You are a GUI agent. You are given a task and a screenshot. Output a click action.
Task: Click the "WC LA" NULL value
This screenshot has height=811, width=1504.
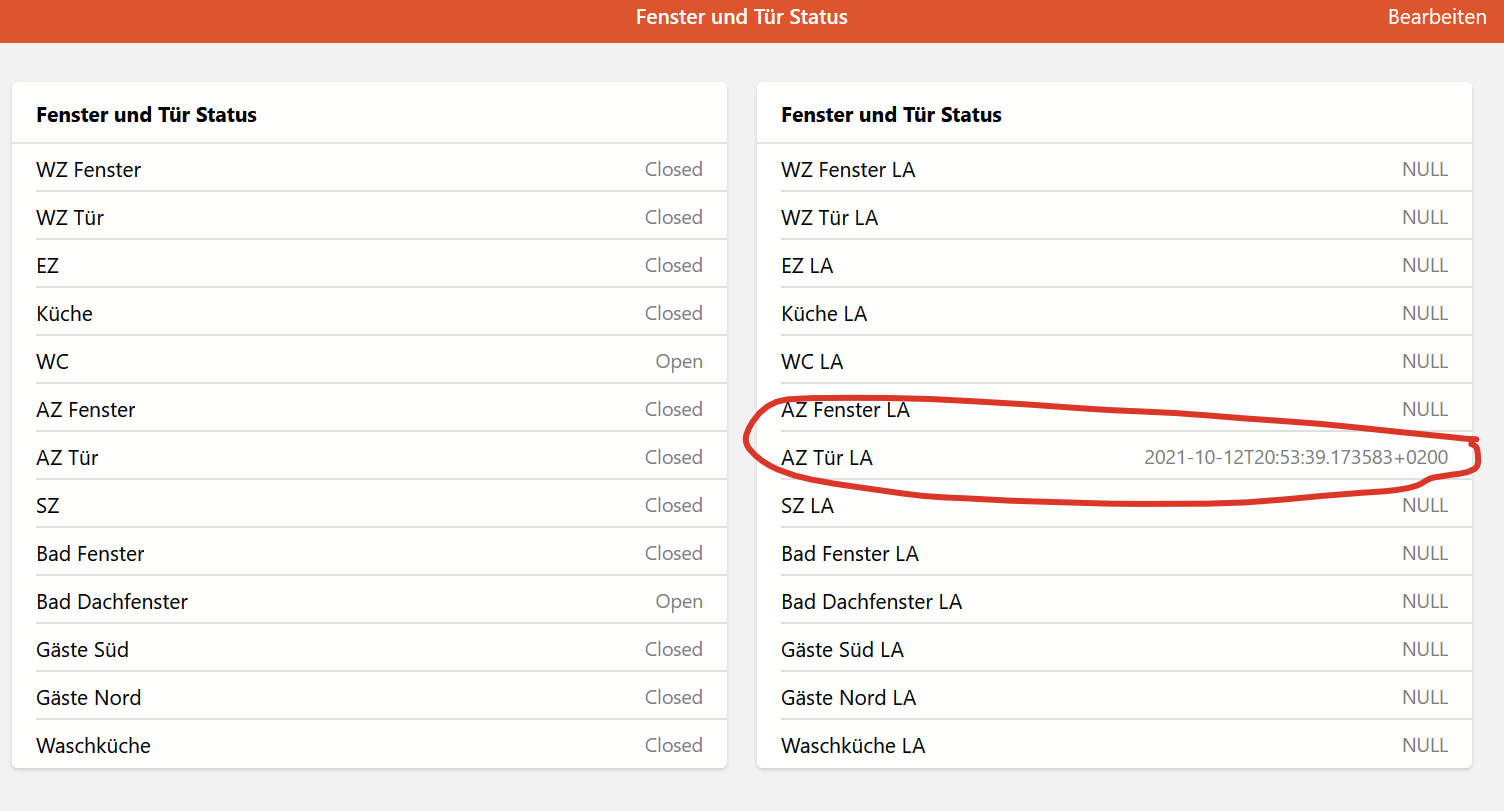(1425, 361)
